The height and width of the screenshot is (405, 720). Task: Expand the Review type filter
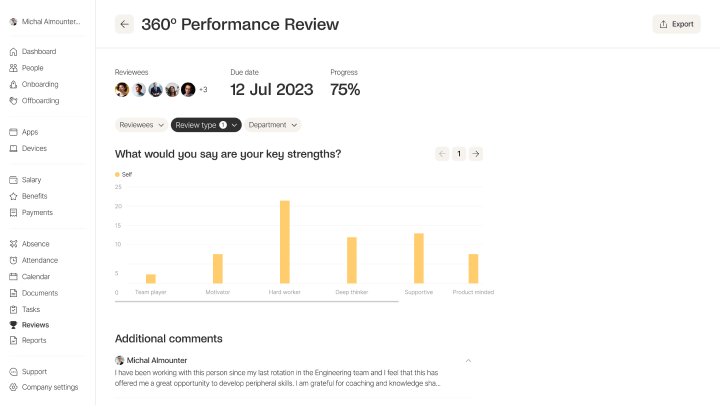(x=206, y=125)
